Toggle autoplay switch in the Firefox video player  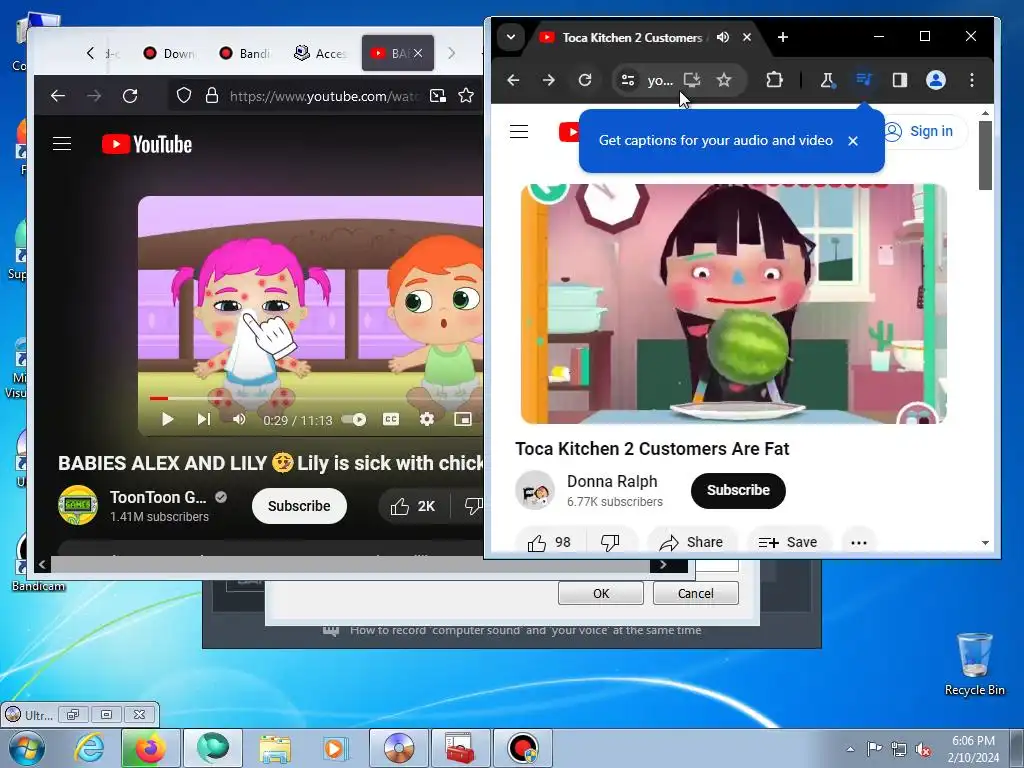[x=355, y=419]
